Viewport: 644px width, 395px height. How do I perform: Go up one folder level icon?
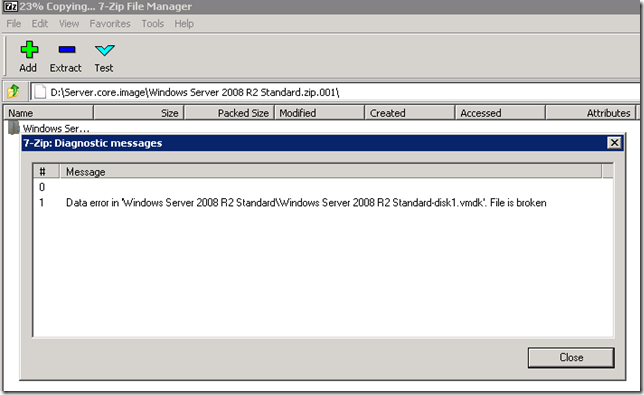[x=13, y=91]
